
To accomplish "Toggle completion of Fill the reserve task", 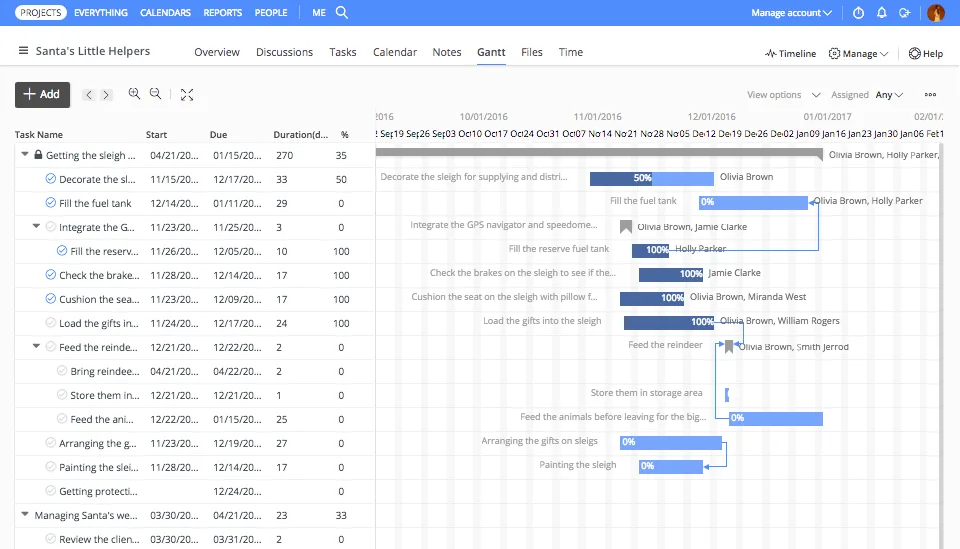I will coord(62,250).
